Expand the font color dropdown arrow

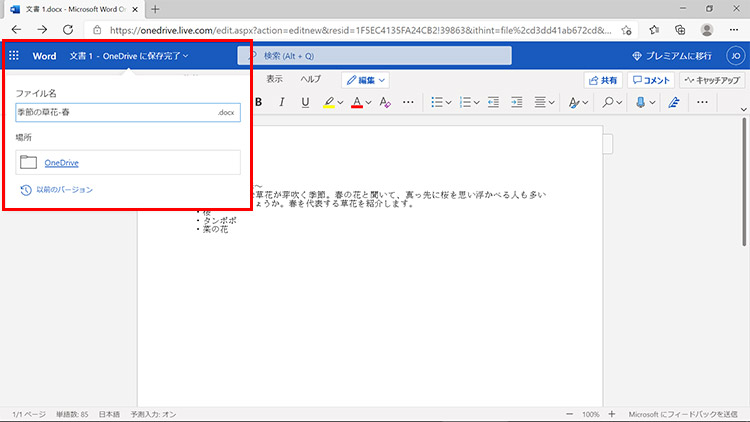coord(368,102)
